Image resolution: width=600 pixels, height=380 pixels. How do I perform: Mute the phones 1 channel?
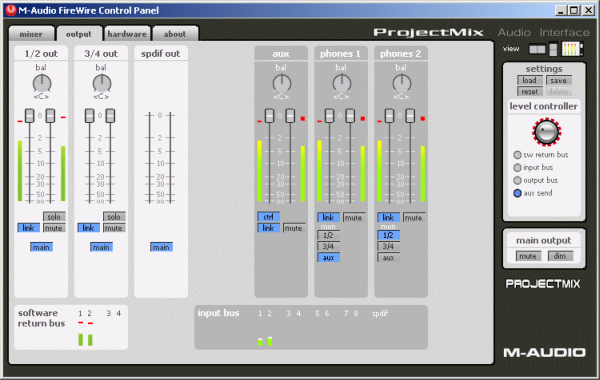[354, 217]
